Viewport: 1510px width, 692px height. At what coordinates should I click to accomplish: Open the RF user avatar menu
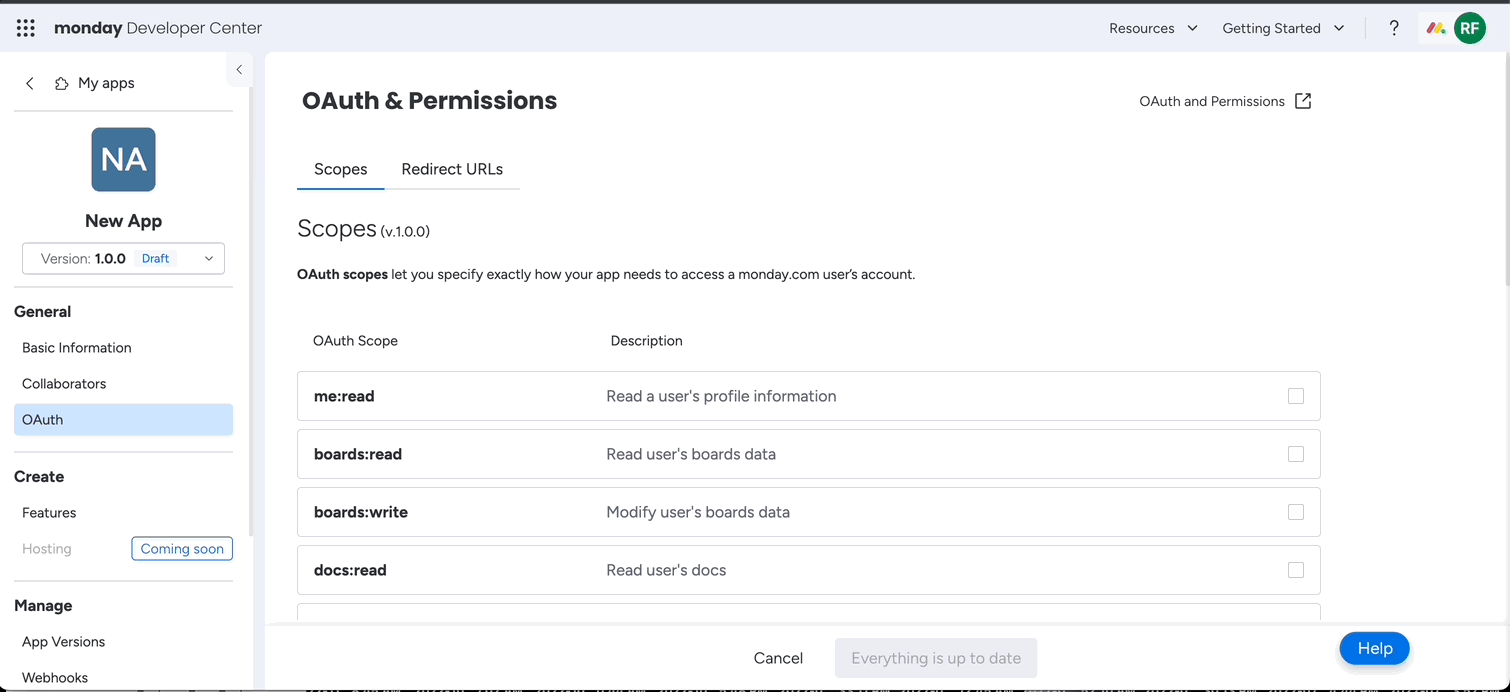[x=1469, y=28]
